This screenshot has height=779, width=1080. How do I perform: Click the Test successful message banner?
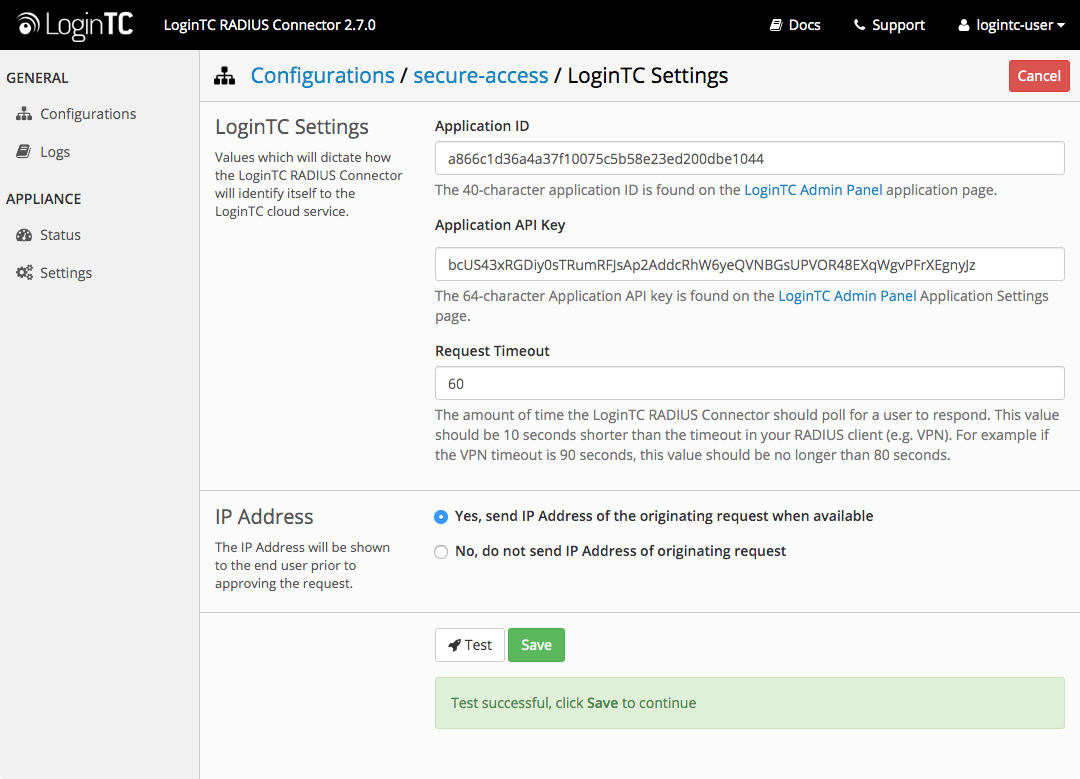(x=749, y=703)
